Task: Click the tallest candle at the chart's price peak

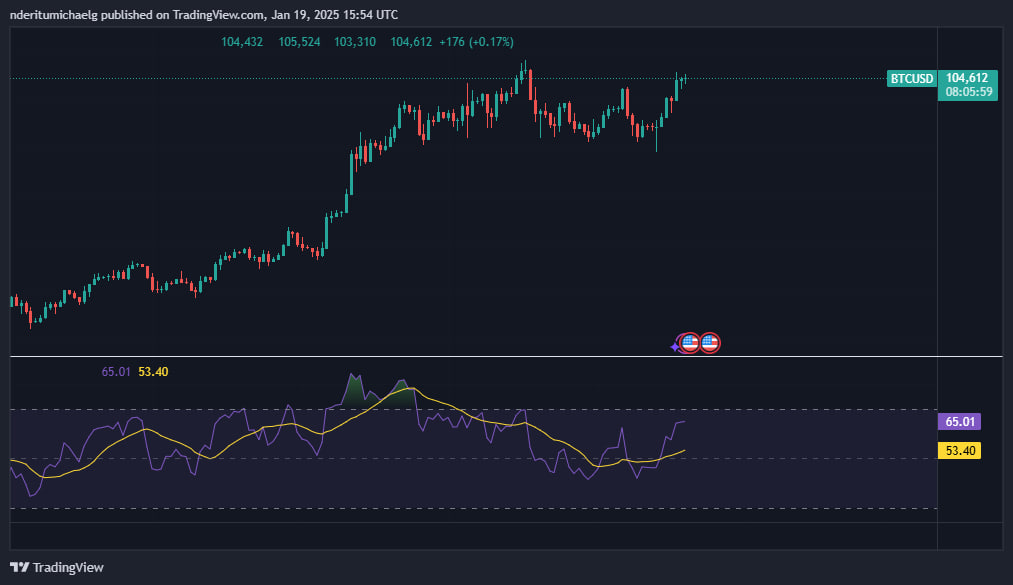Action: tap(523, 75)
